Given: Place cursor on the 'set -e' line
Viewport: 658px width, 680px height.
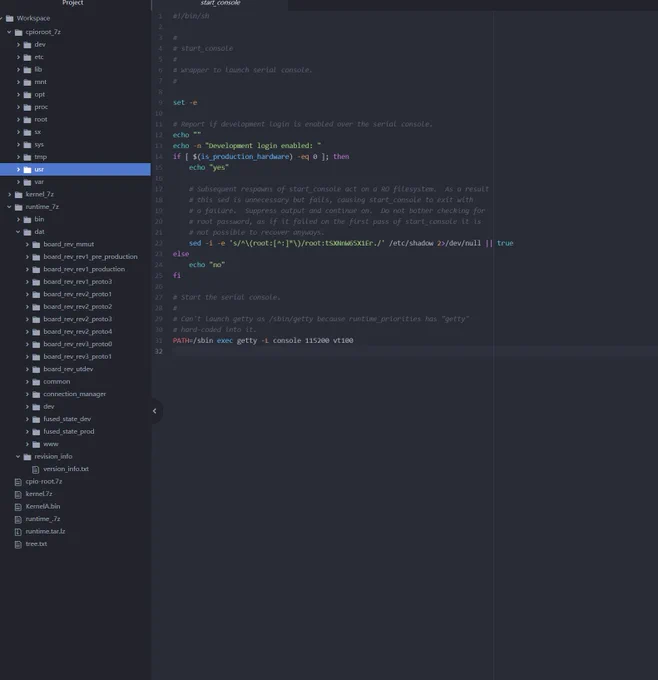Looking at the screenshot, I should 185,103.
